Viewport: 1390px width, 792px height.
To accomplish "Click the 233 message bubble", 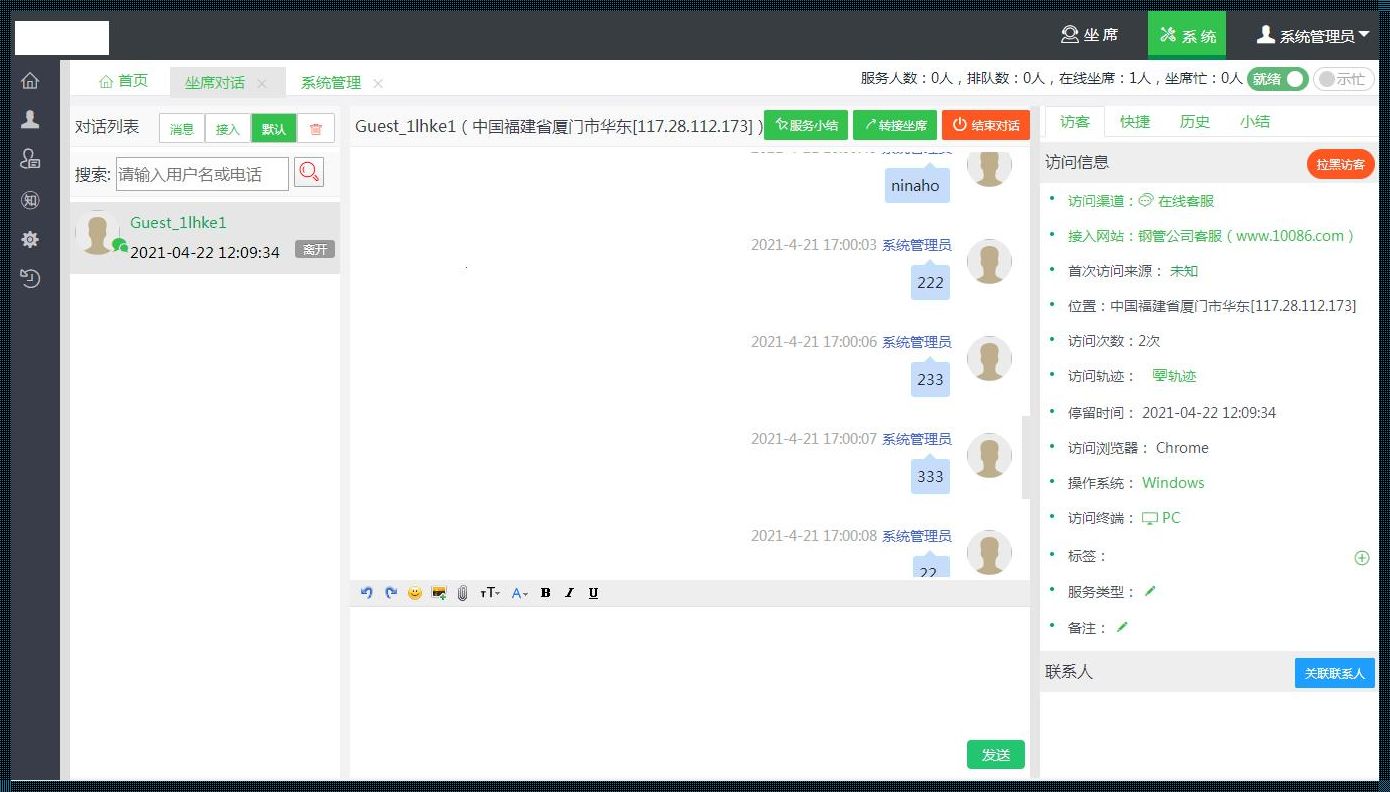I will click(930, 379).
